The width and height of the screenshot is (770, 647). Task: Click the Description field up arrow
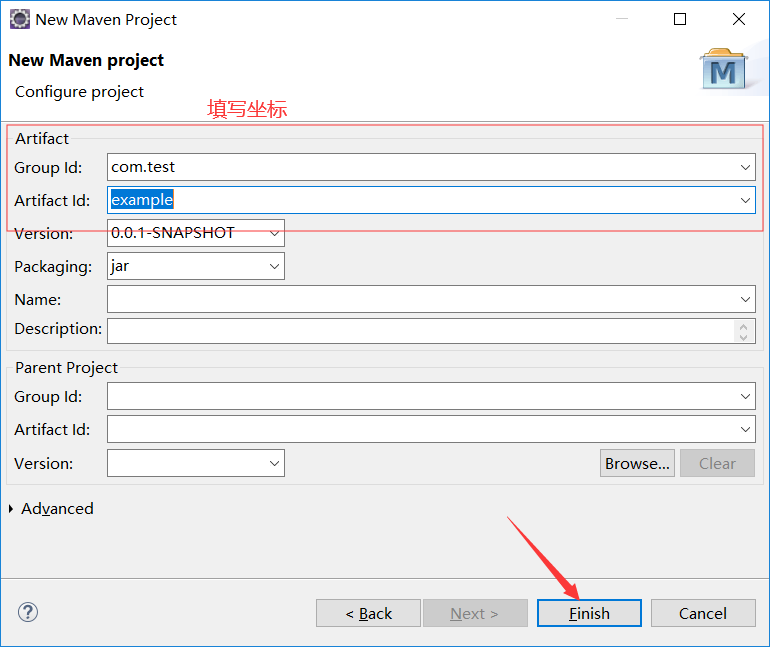click(x=743, y=326)
